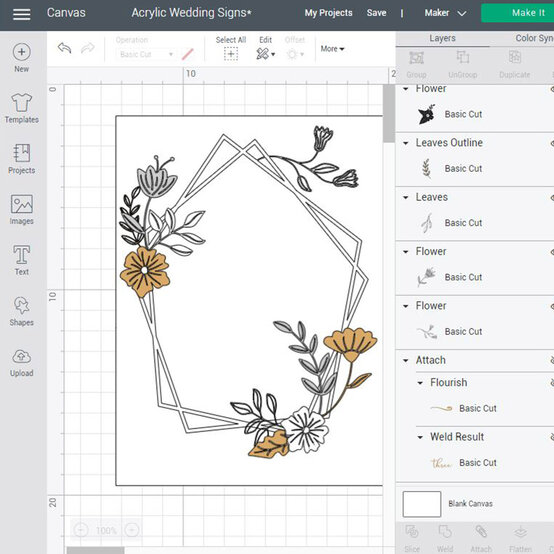The height and width of the screenshot is (554, 554).
Task: Zoom out of the canvas
Action: (x=81, y=530)
